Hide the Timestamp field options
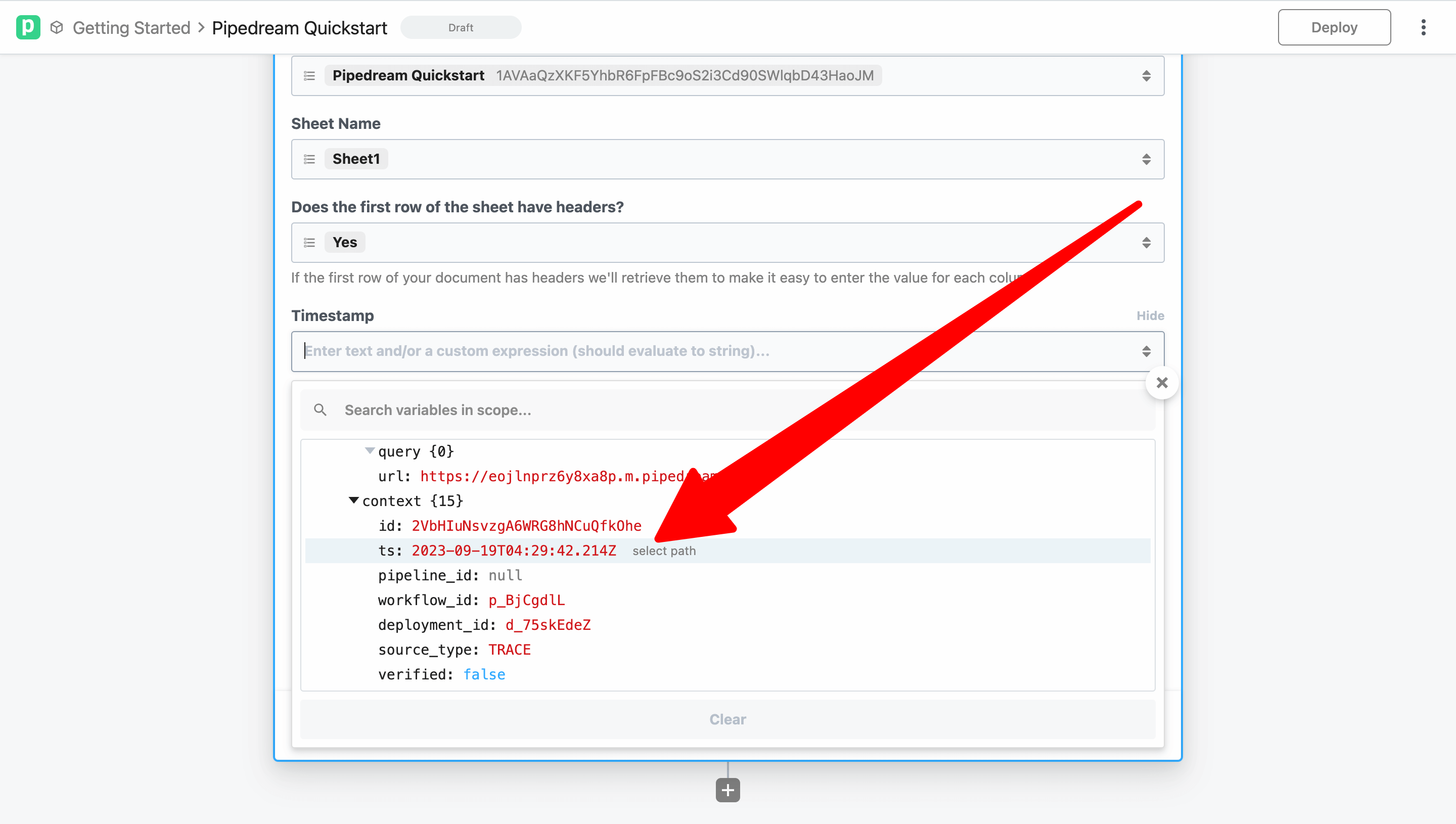The width and height of the screenshot is (1456, 824). tap(1150, 315)
